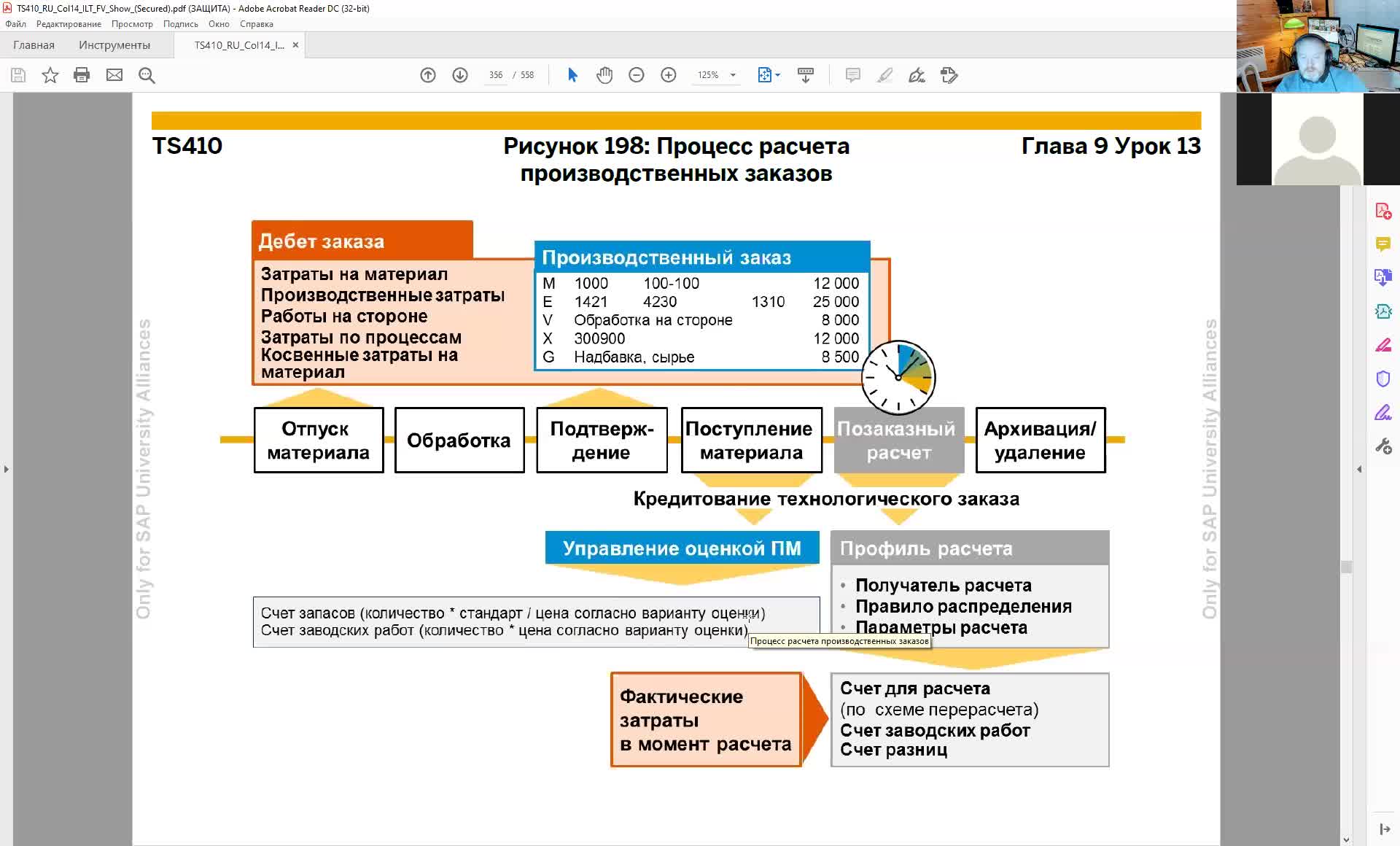Click the participant avatar placeholder thumbnail
Image resolution: width=1400 pixels, height=846 pixels.
1318,139
